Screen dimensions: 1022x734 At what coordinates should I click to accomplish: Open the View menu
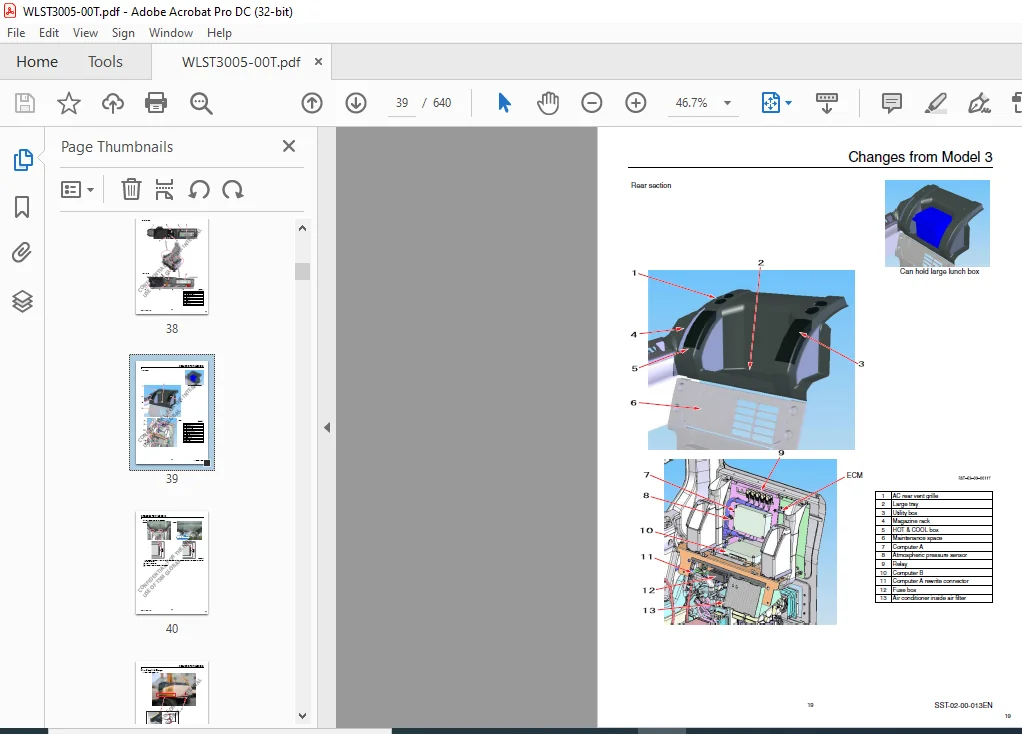pyautogui.click(x=85, y=33)
